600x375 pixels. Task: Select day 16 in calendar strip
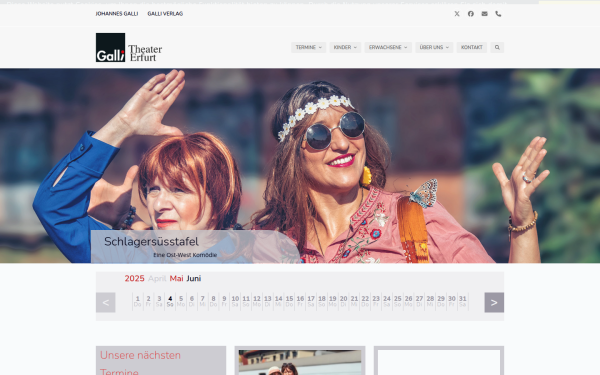(300, 301)
